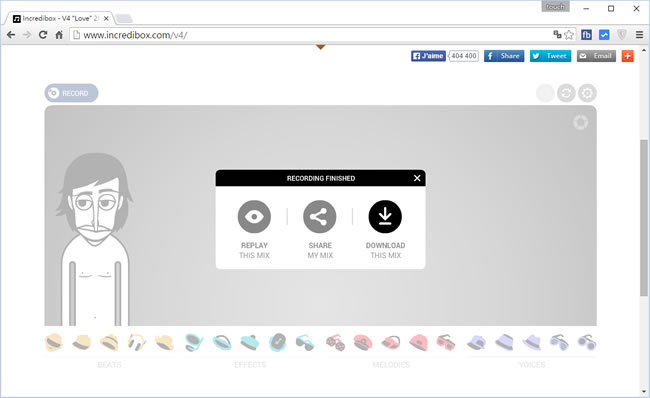Image resolution: width=650 pixels, height=398 pixels.
Task: Select the red beanie Melodies icon
Action: (x=418, y=342)
